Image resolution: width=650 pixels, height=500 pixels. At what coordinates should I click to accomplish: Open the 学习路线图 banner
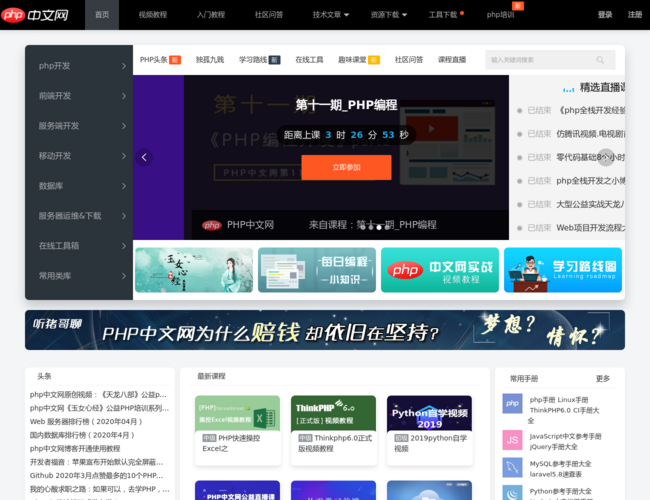pyautogui.click(x=563, y=270)
